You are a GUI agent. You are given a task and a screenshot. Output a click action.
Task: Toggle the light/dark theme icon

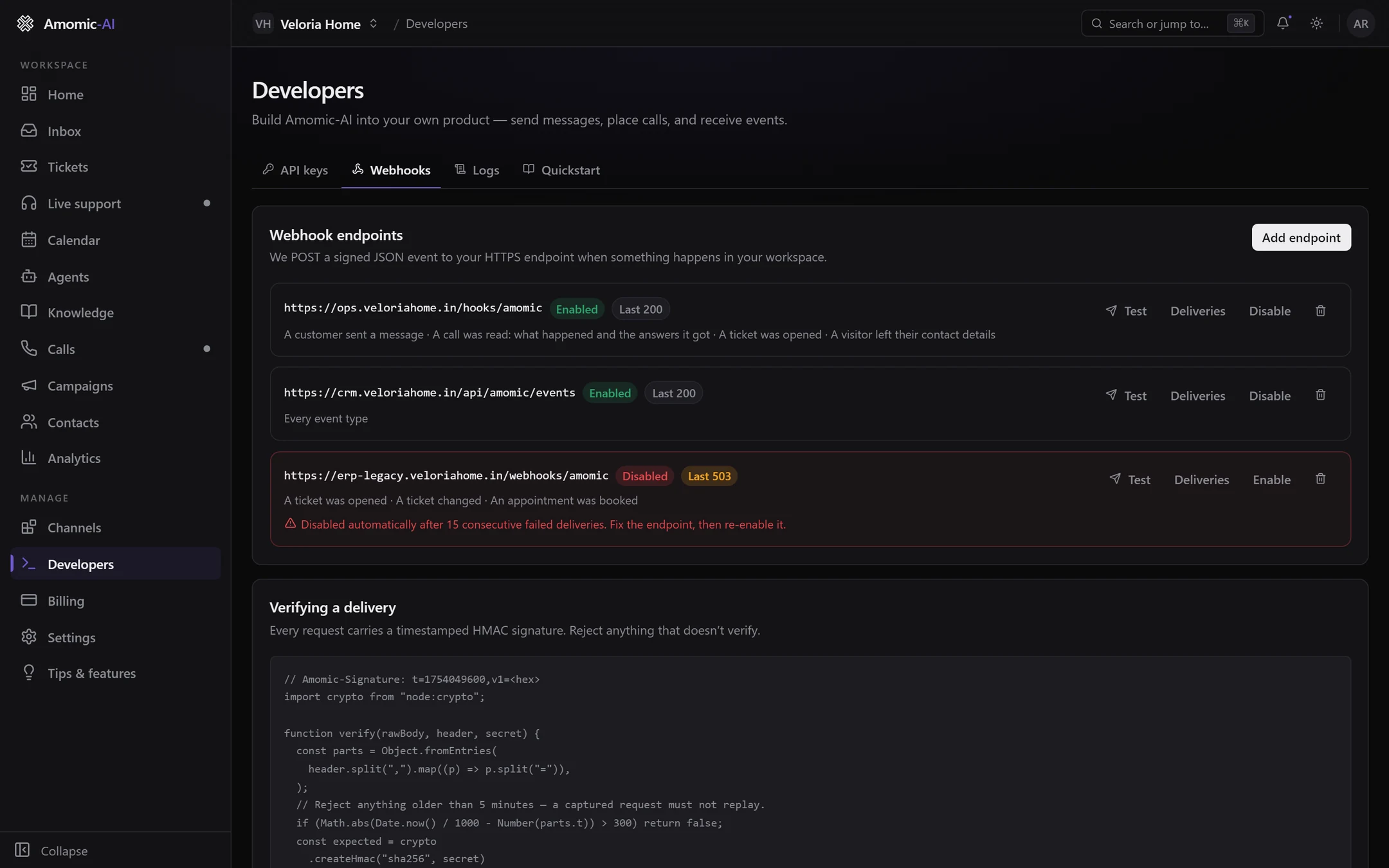(1317, 23)
